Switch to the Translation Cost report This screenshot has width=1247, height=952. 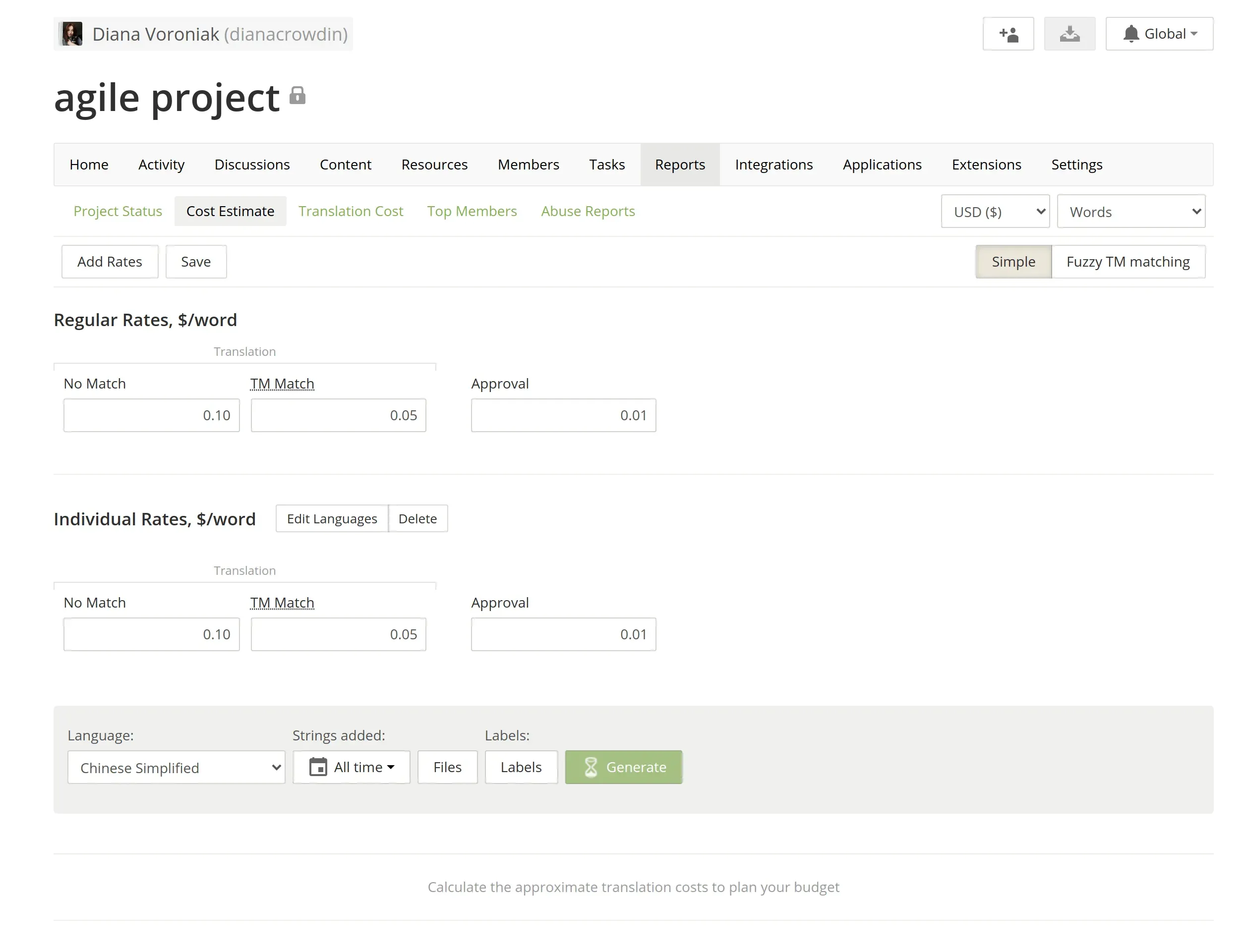click(351, 211)
